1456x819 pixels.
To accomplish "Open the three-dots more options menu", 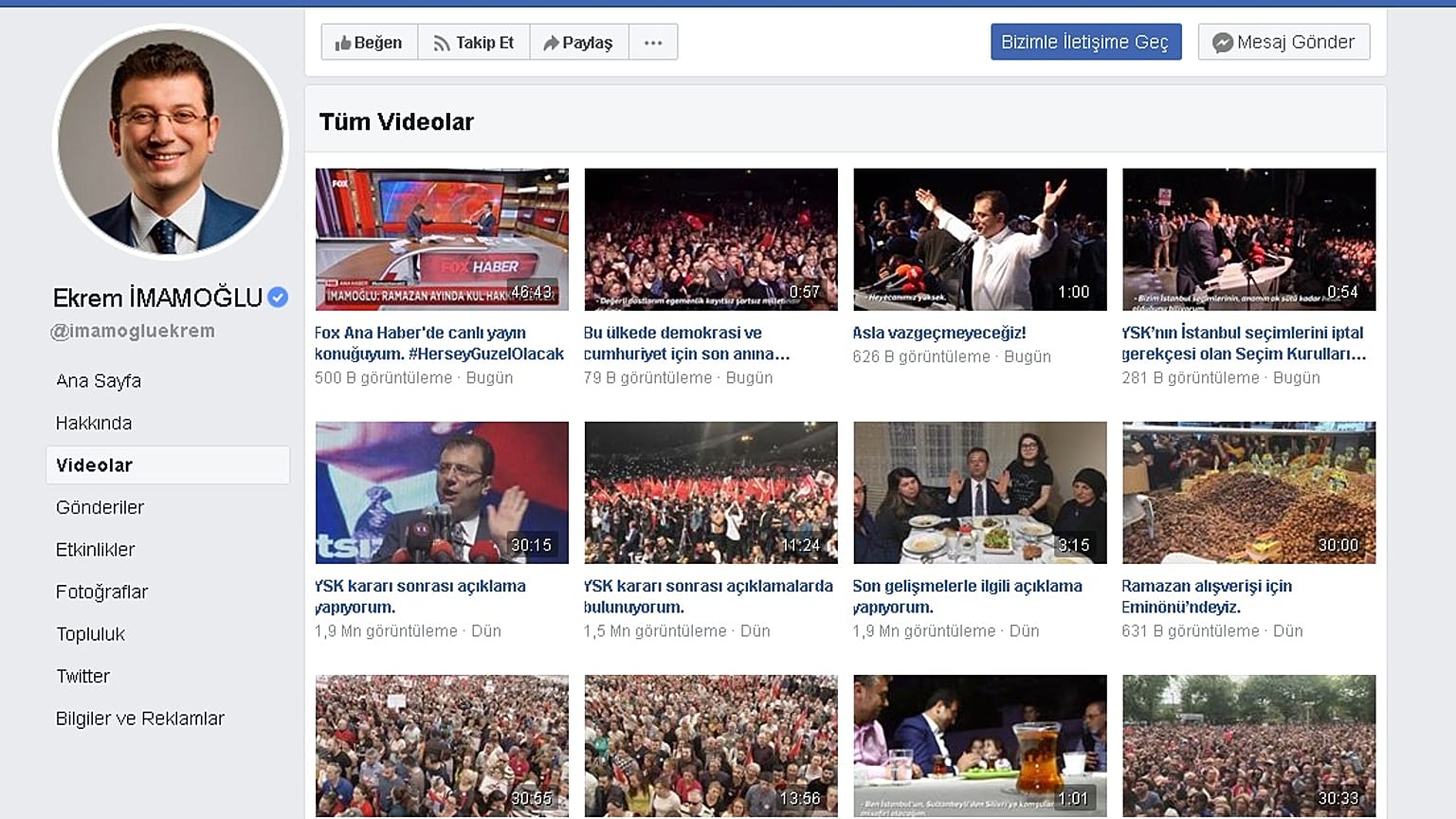I will point(653,43).
